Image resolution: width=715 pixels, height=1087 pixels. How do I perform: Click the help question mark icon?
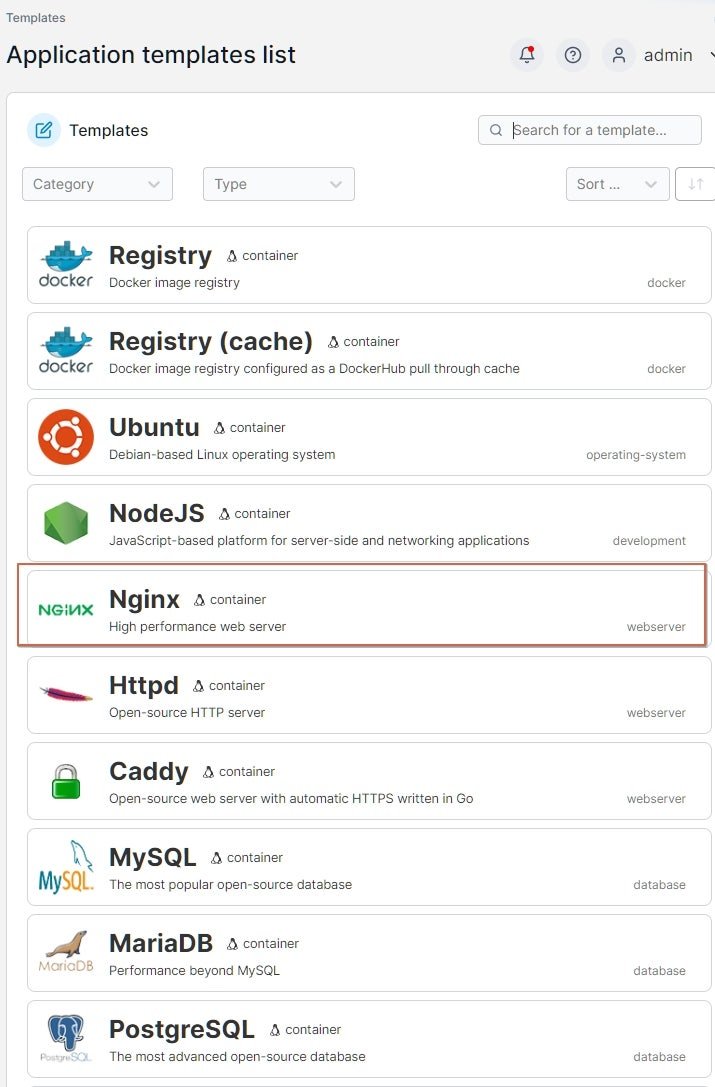coord(573,55)
